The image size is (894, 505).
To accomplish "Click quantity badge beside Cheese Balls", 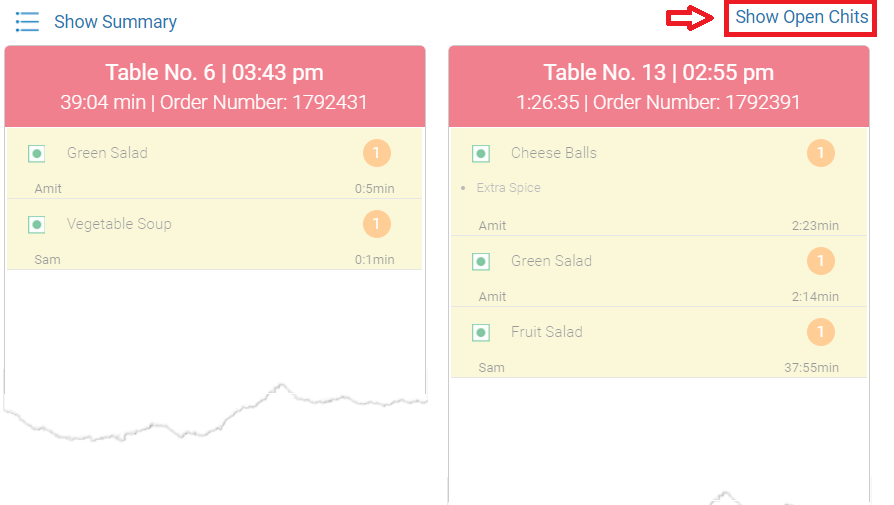I will [x=821, y=153].
